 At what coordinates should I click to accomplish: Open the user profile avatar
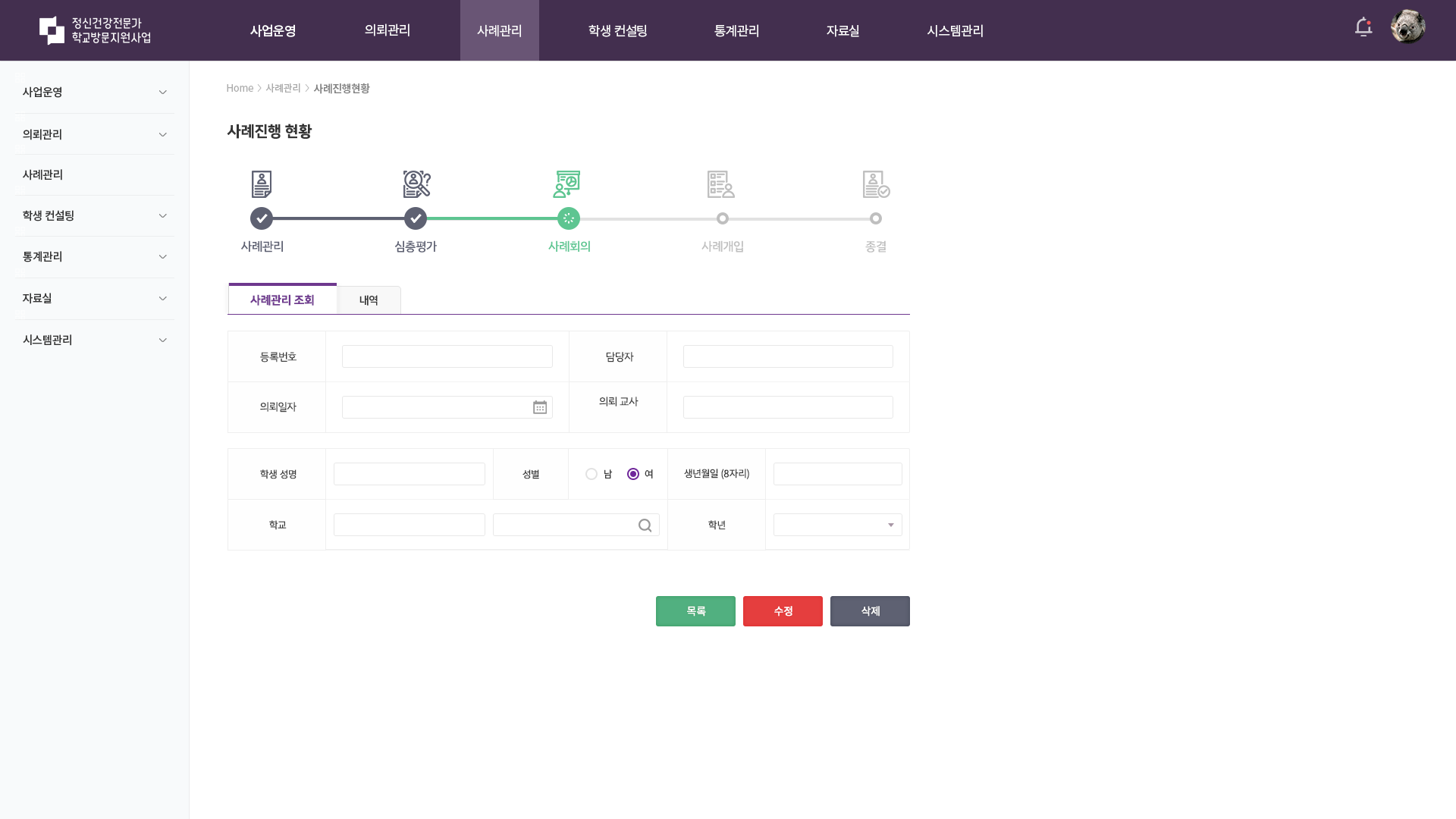coord(1407,27)
